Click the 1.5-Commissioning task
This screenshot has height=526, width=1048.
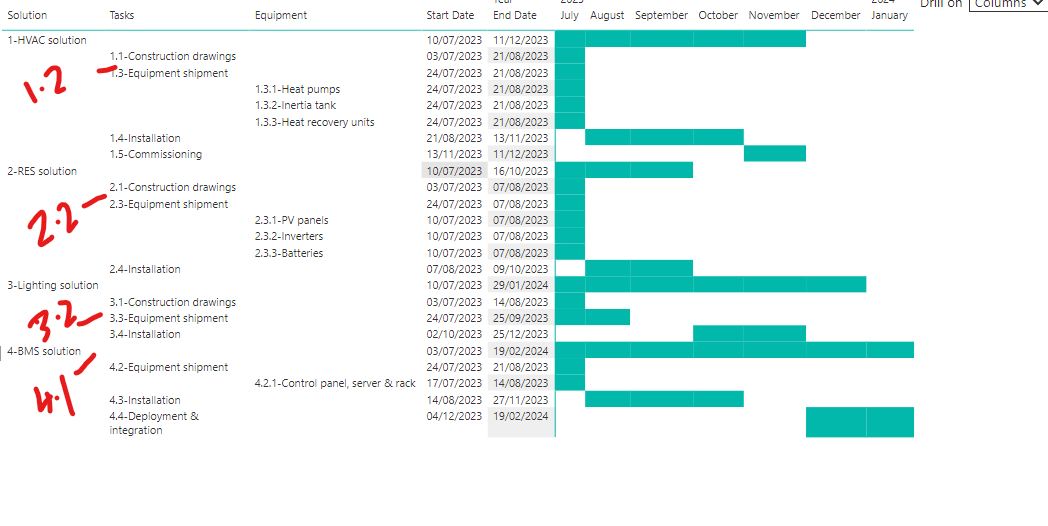(x=156, y=154)
